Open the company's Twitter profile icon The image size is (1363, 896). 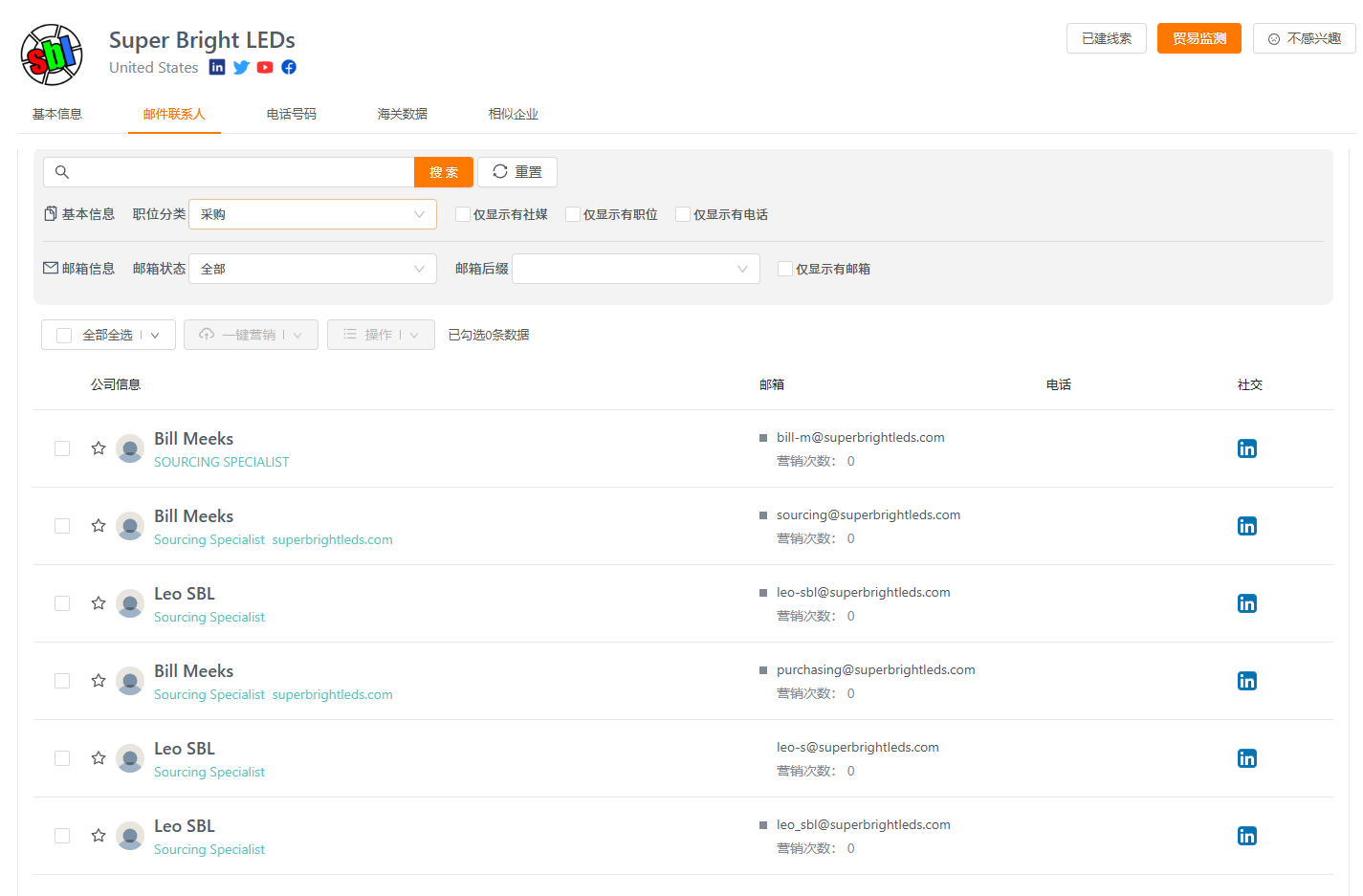coord(241,67)
